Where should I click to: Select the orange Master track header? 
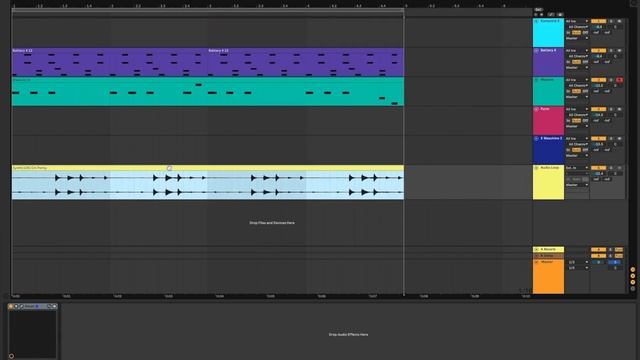tap(549, 276)
